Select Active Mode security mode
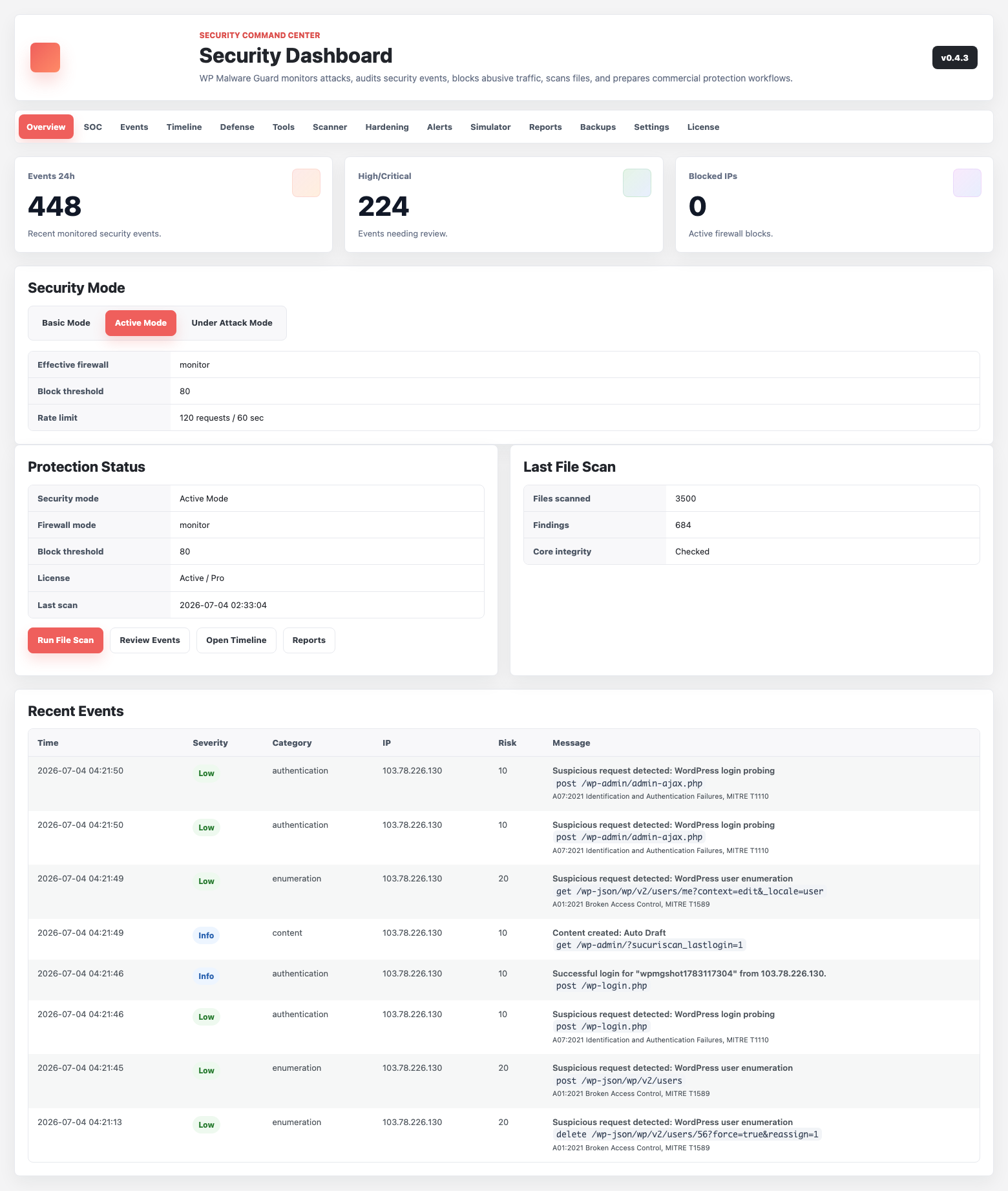 [x=141, y=323]
